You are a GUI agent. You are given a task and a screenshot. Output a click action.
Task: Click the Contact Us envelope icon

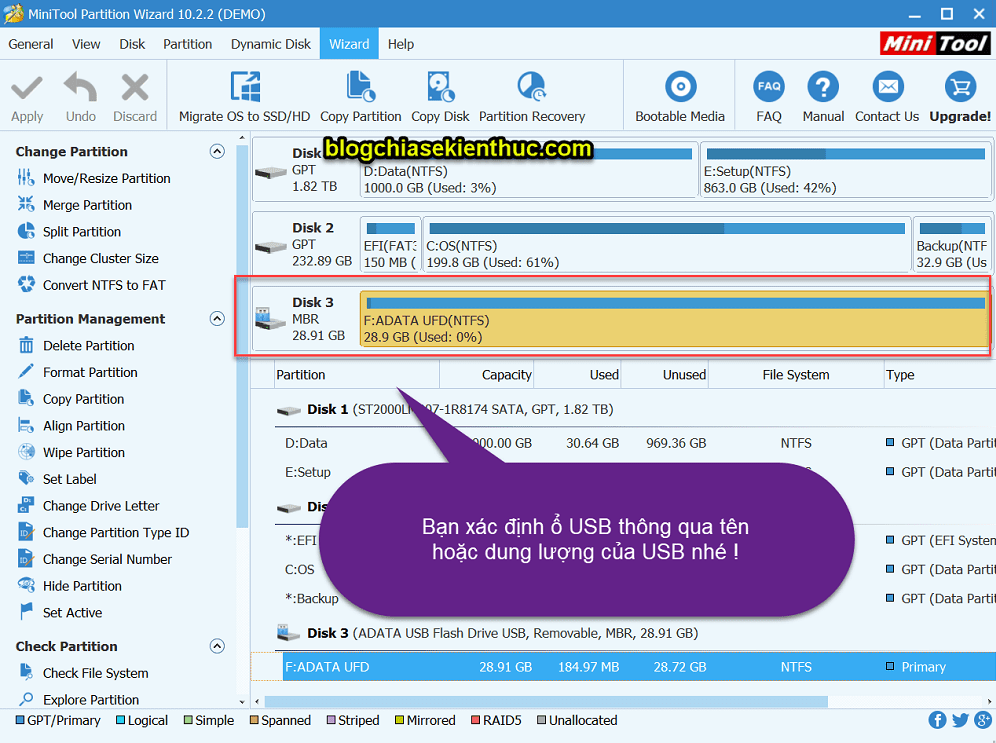(x=888, y=87)
